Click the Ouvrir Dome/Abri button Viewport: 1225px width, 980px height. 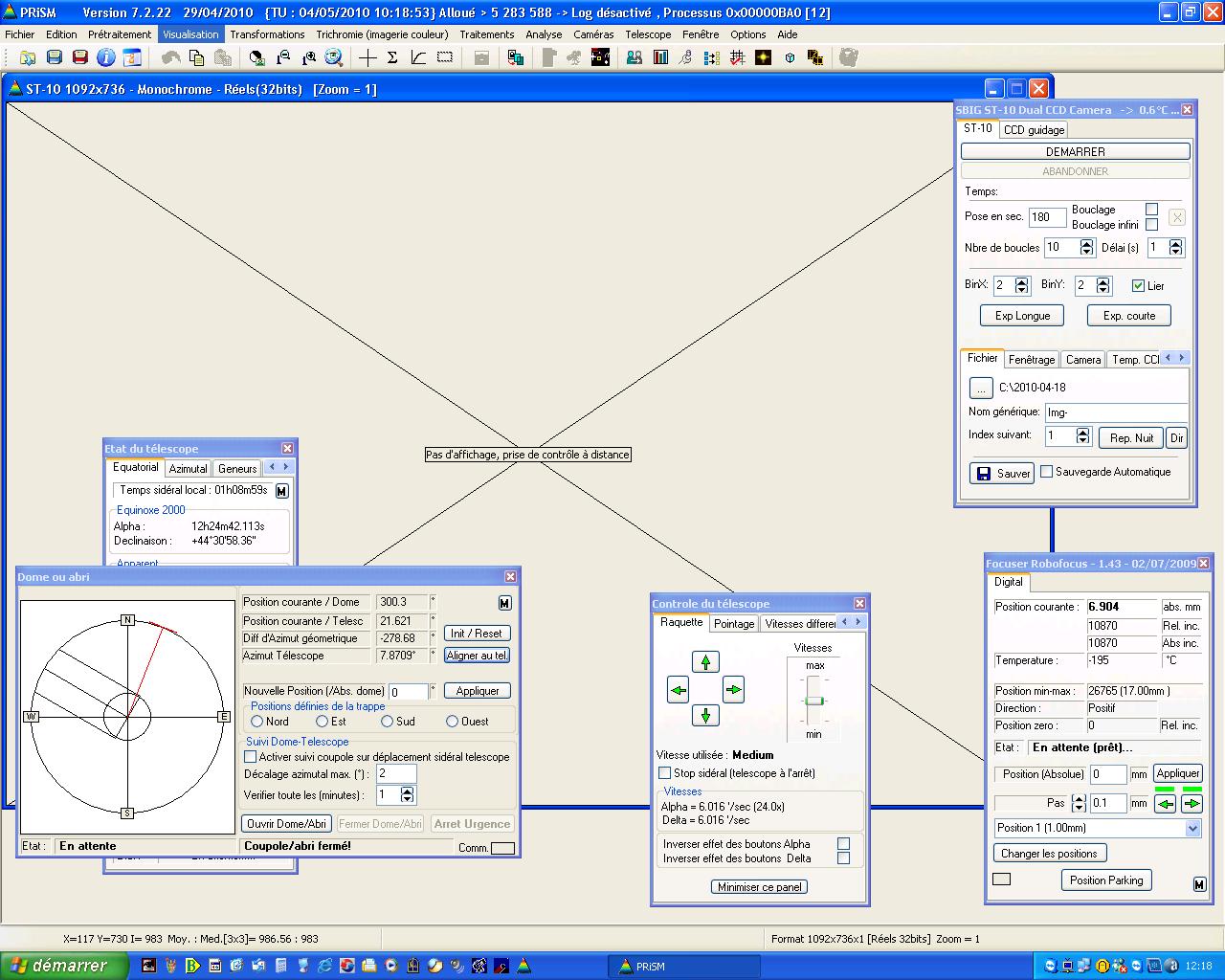point(287,824)
